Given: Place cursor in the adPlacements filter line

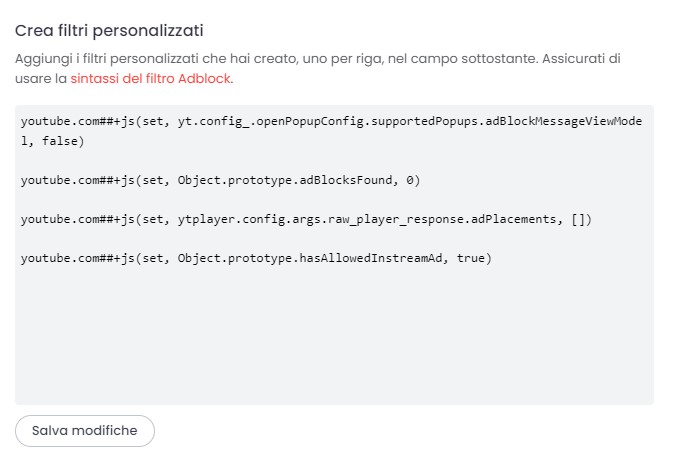Looking at the screenshot, I should click(x=306, y=219).
